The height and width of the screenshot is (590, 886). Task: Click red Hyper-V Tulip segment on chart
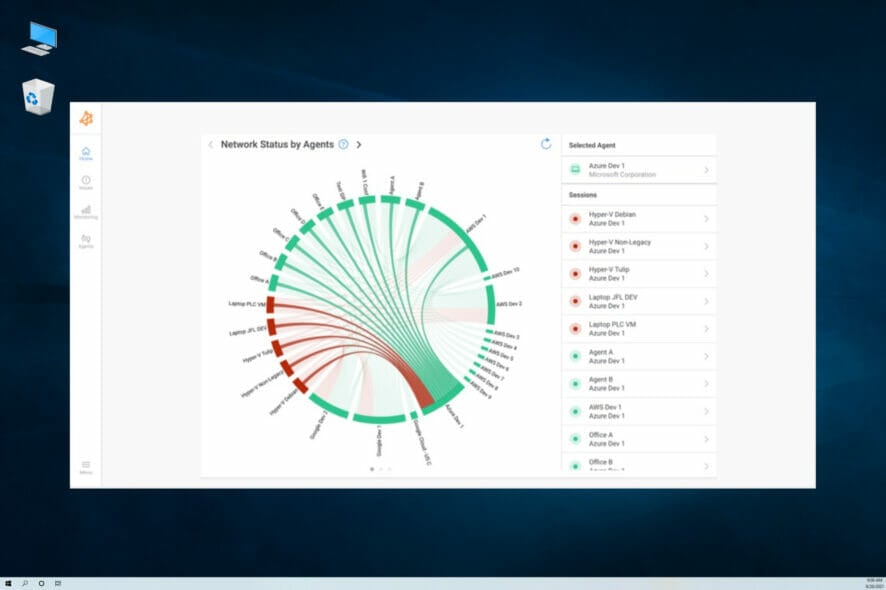277,348
